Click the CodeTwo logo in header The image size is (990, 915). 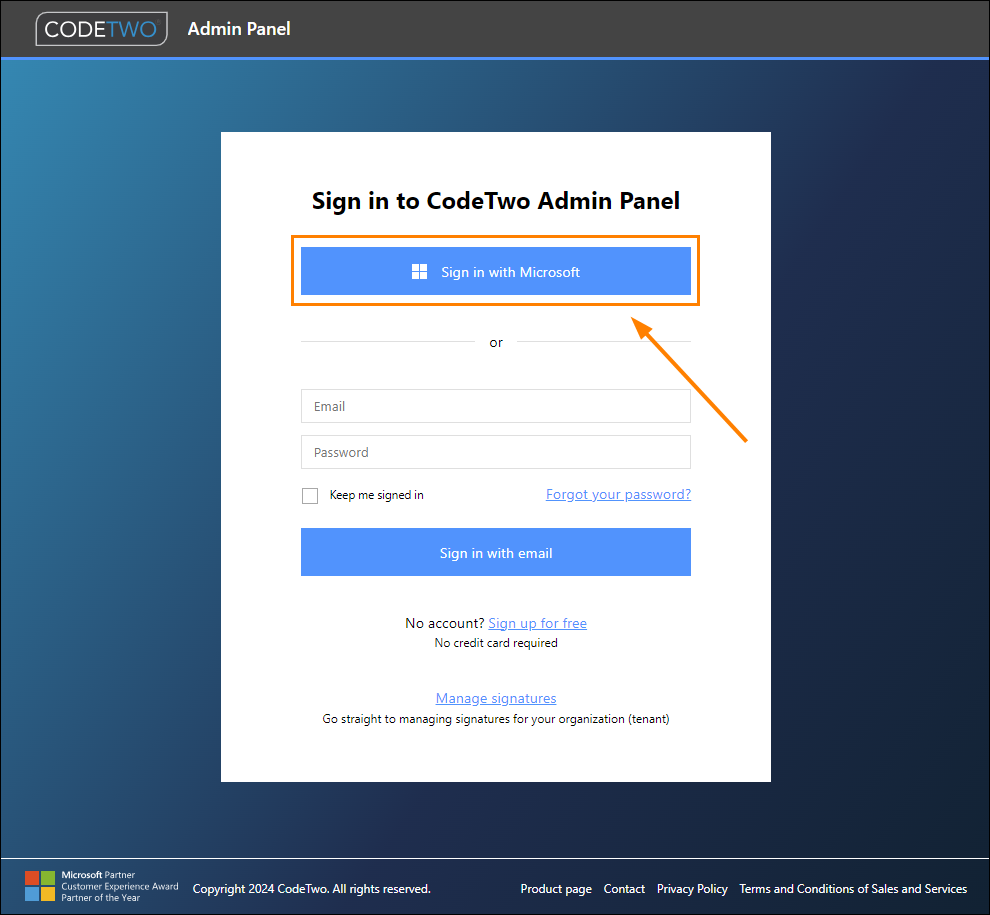pyautogui.click(x=102, y=29)
